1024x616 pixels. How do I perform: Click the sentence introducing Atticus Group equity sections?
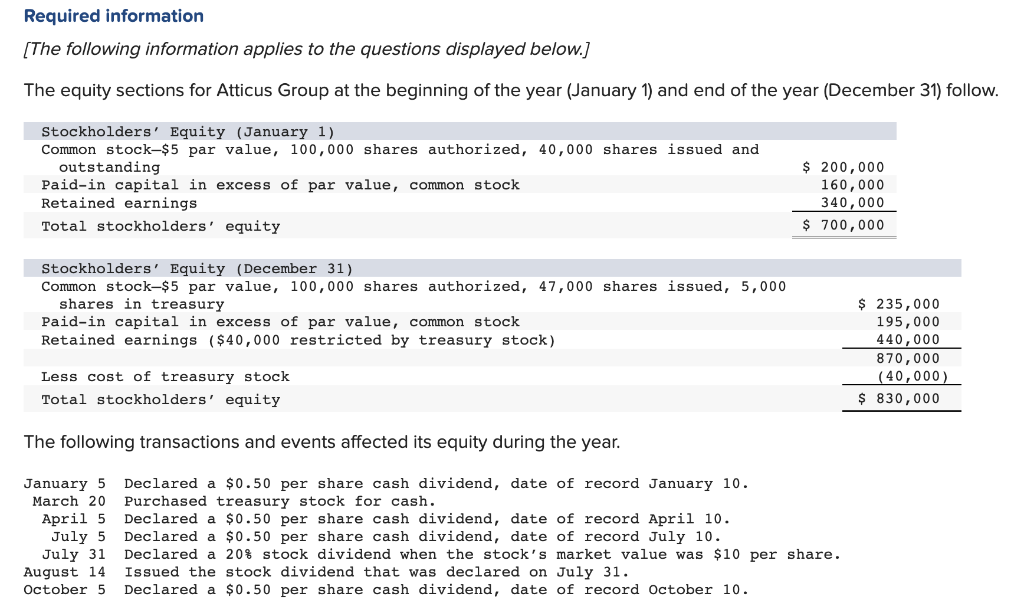tap(511, 90)
